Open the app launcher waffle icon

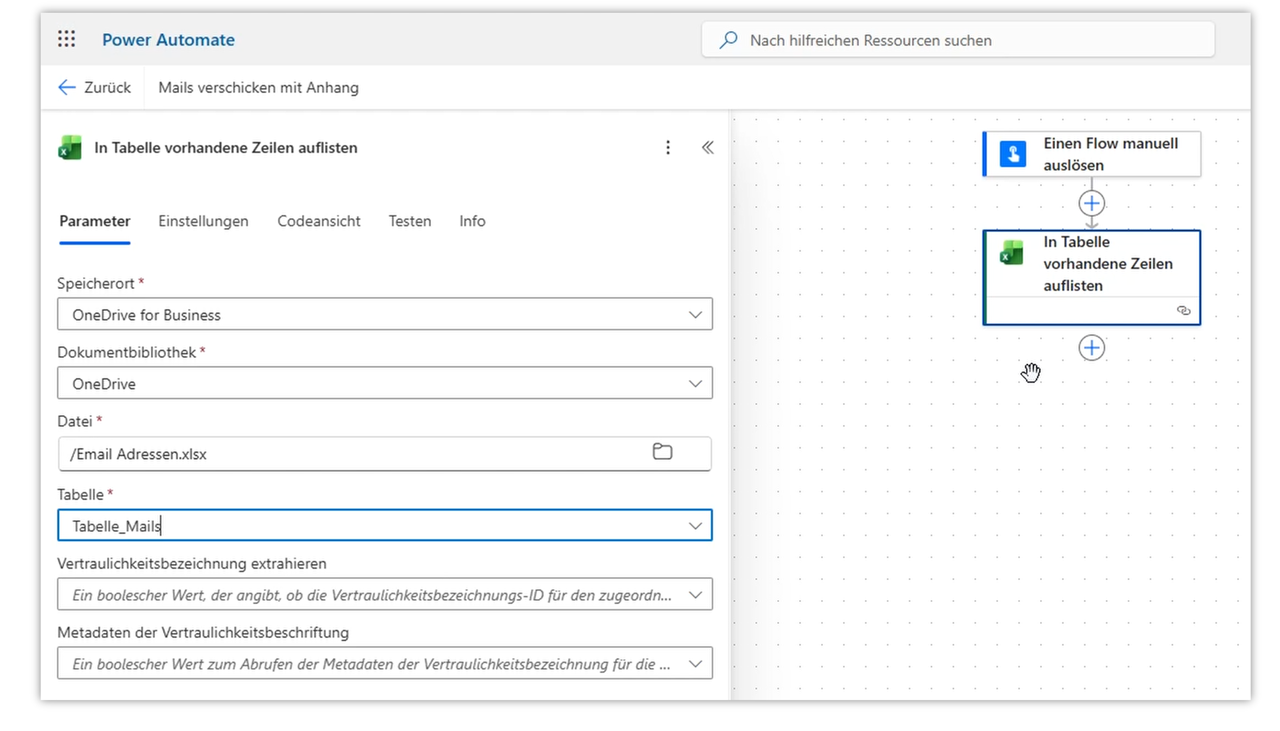(x=67, y=40)
